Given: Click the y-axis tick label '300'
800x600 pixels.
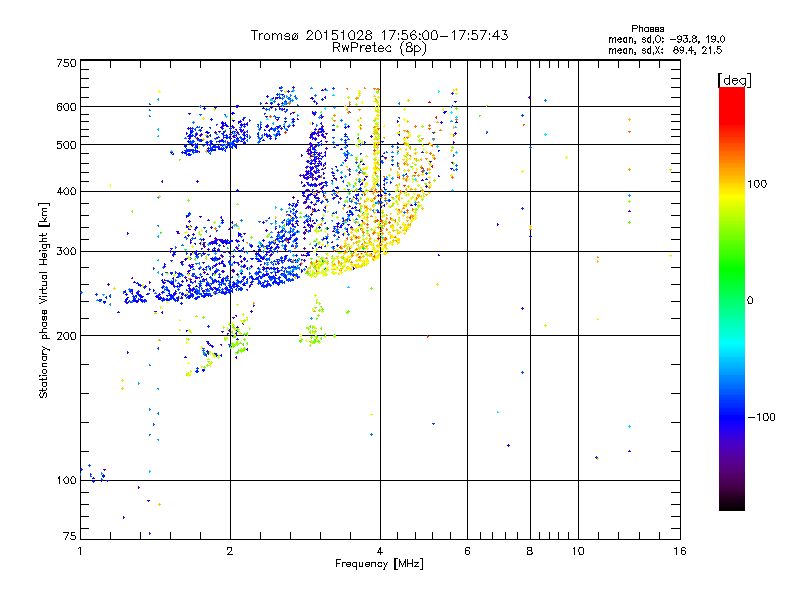Looking at the screenshot, I should (x=66, y=251).
